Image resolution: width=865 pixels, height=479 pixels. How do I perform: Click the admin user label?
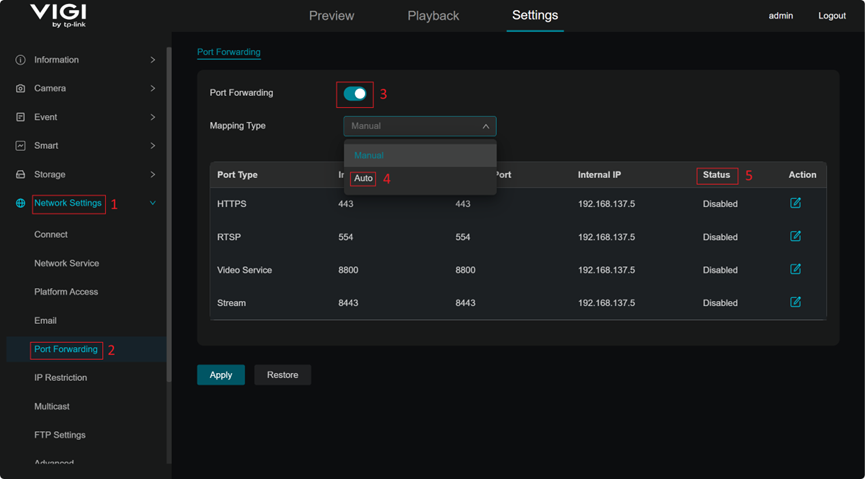781,16
